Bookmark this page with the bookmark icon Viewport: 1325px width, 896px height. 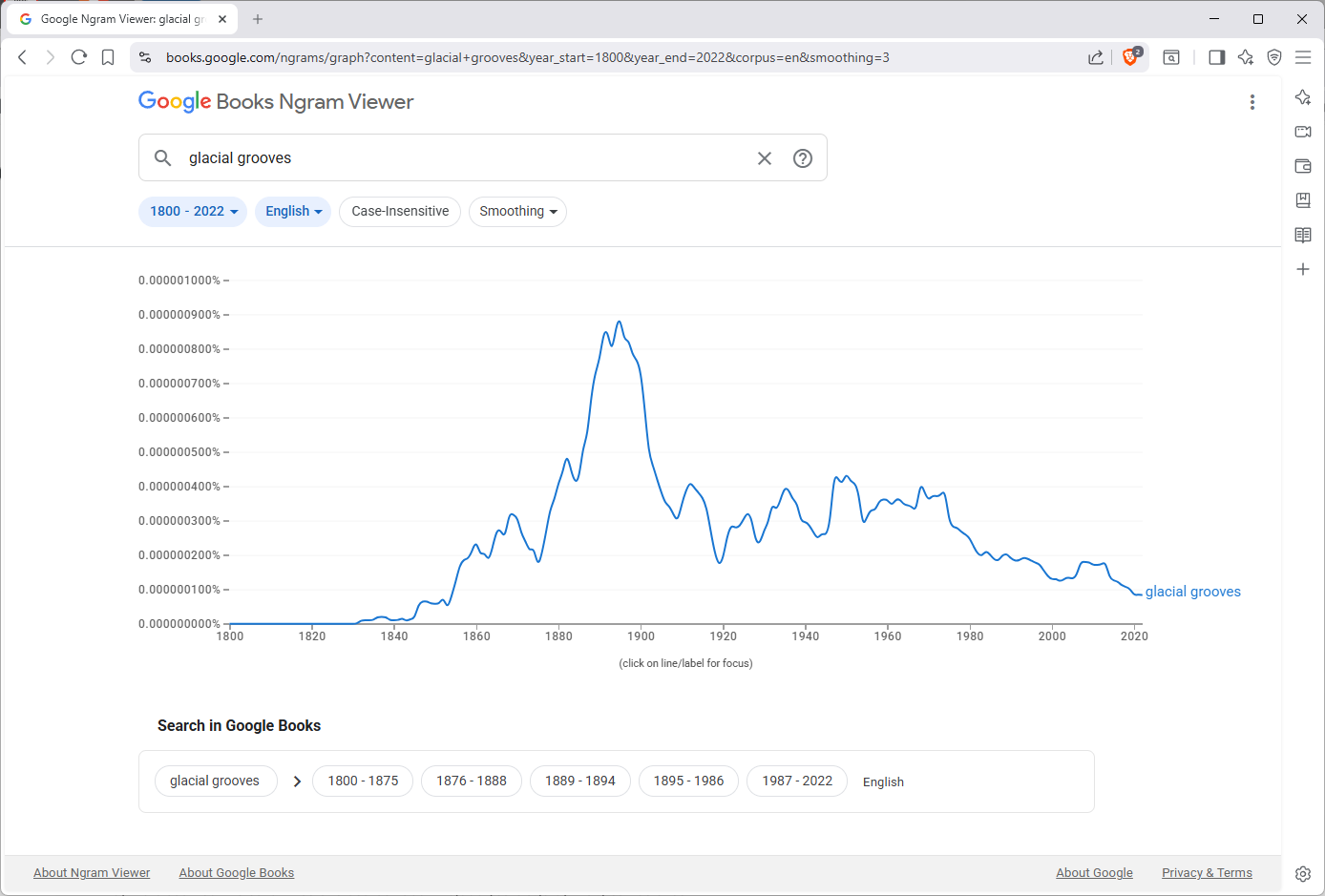click(x=108, y=57)
